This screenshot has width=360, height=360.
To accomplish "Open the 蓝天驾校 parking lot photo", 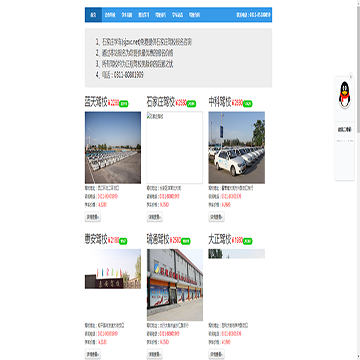I will coord(113,147).
